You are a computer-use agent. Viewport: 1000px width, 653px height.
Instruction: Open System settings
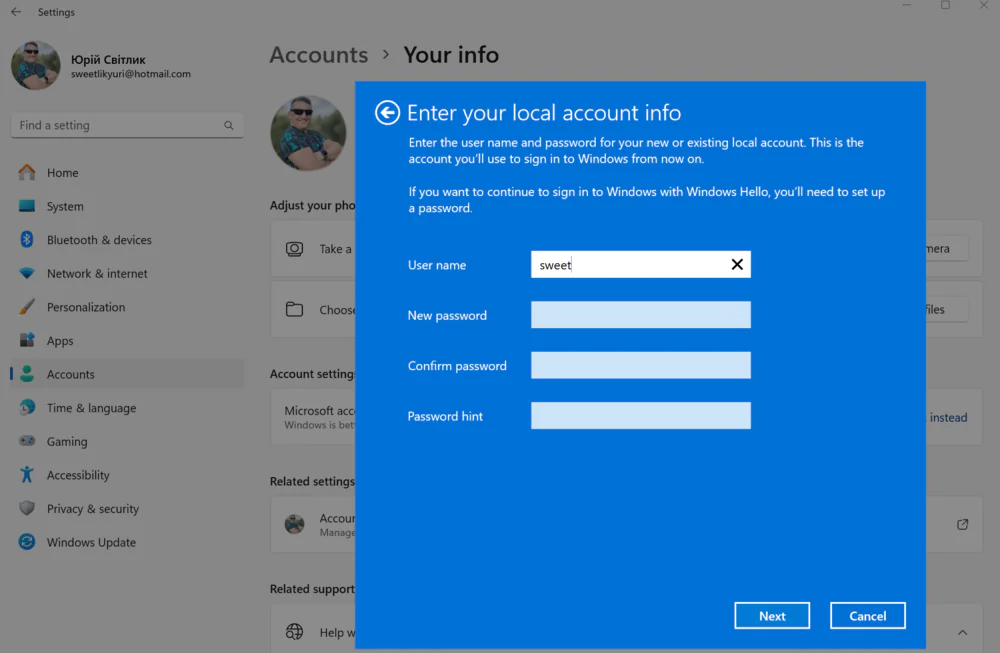point(127,207)
